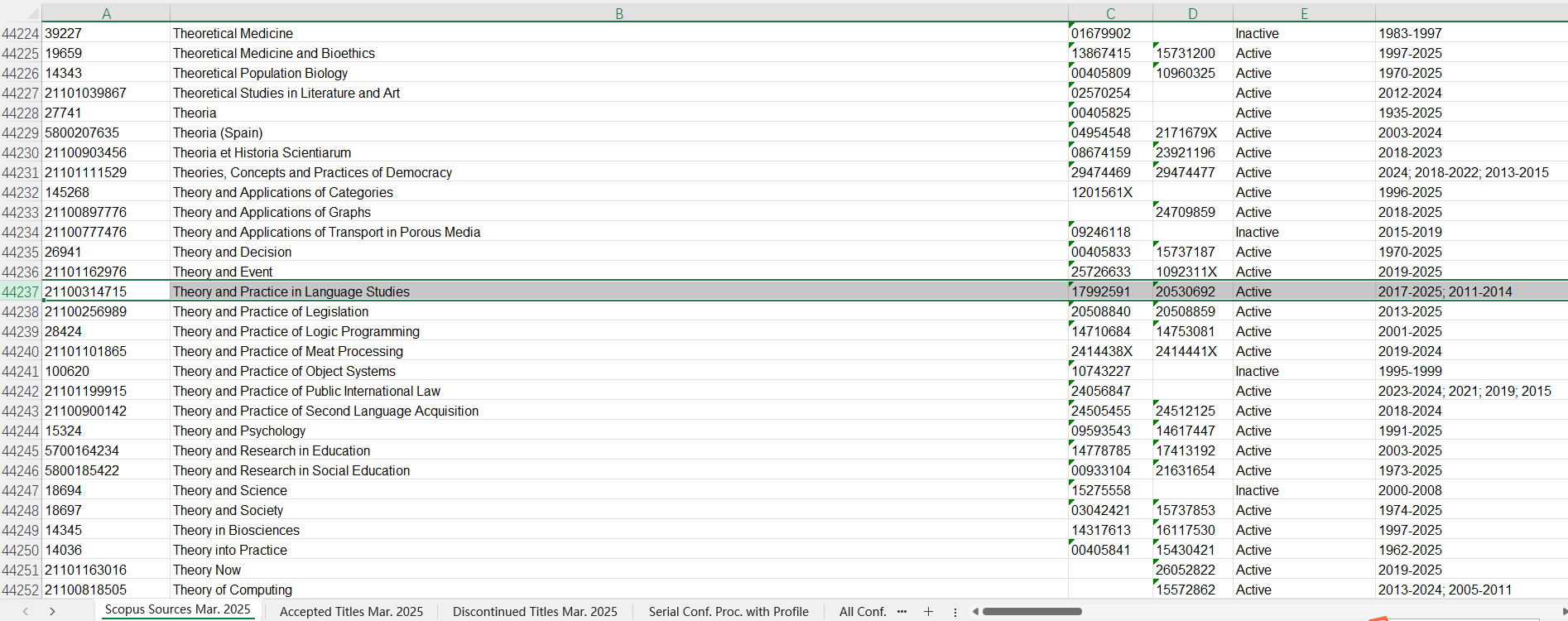The width and height of the screenshot is (1568, 621).
Task: Click horizontal scrollbar left arrow
Action: pyautogui.click(x=975, y=612)
